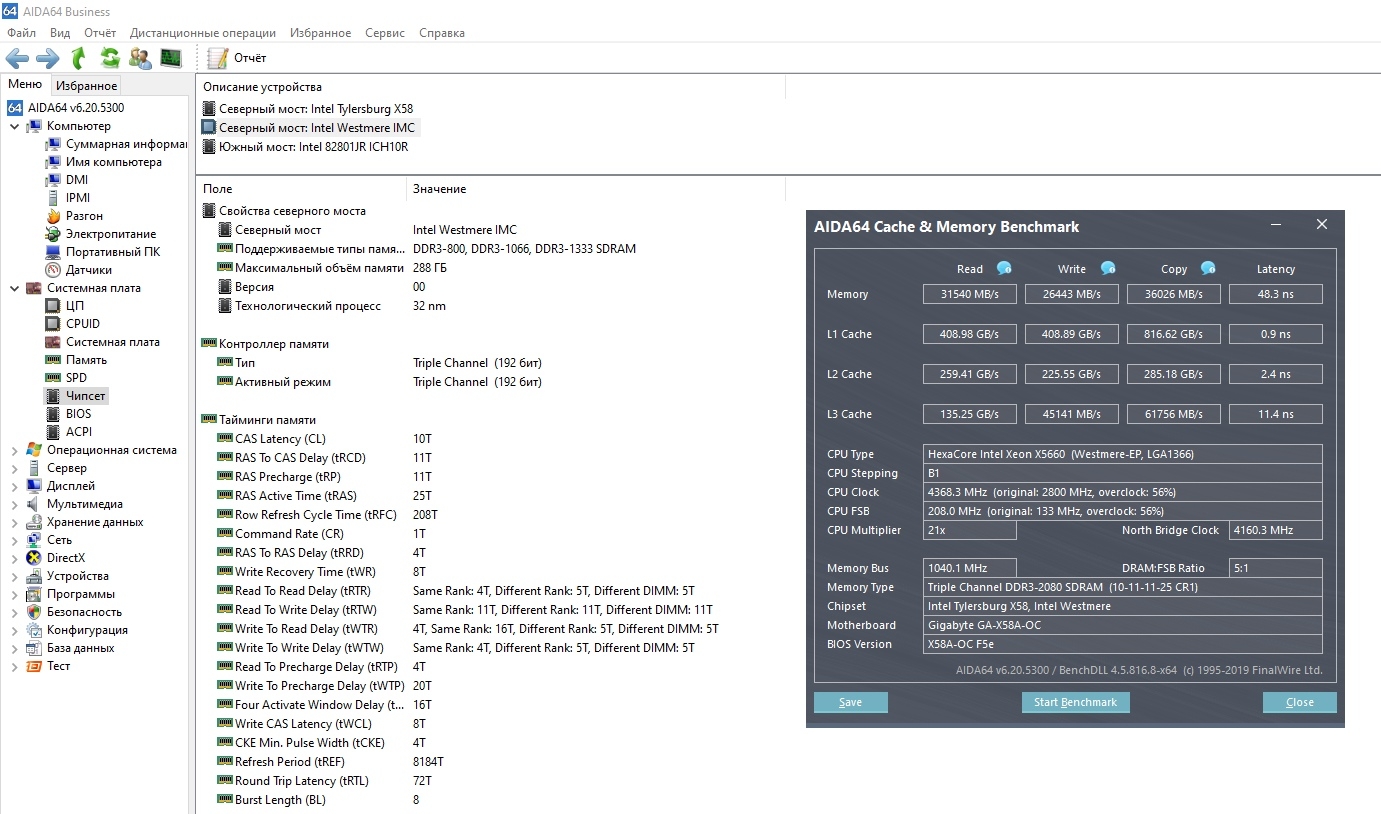Expand the Хранение данных branch
Screen dimensions: 1381x814
[x=14, y=522]
